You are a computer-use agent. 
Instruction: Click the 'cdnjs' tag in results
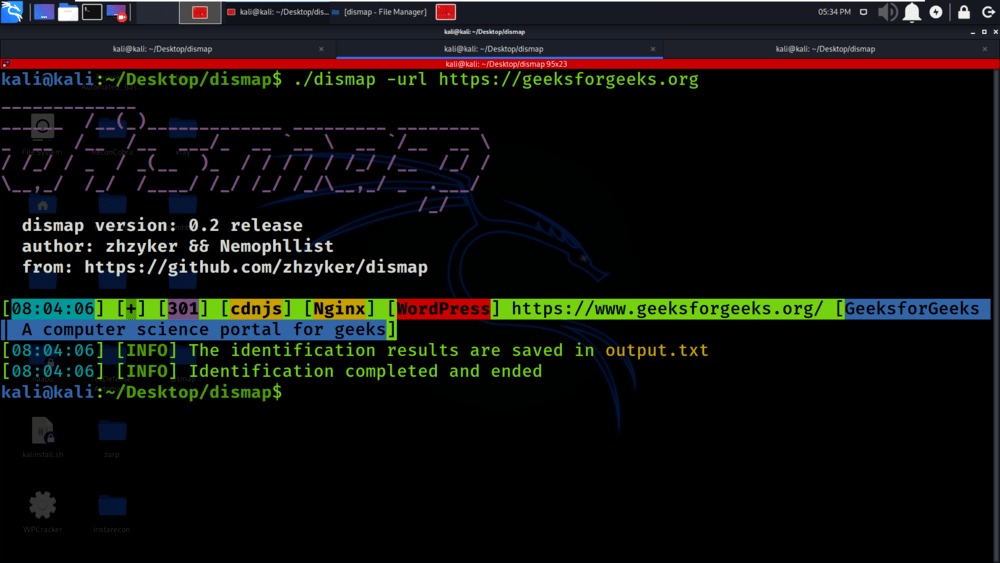[256, 309]
